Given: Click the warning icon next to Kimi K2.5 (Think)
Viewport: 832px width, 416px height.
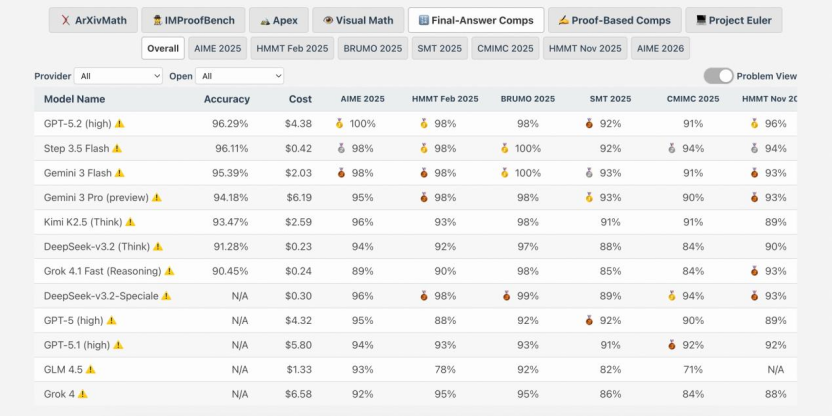Looking at the screenshot, I should [x=130, y=222].
